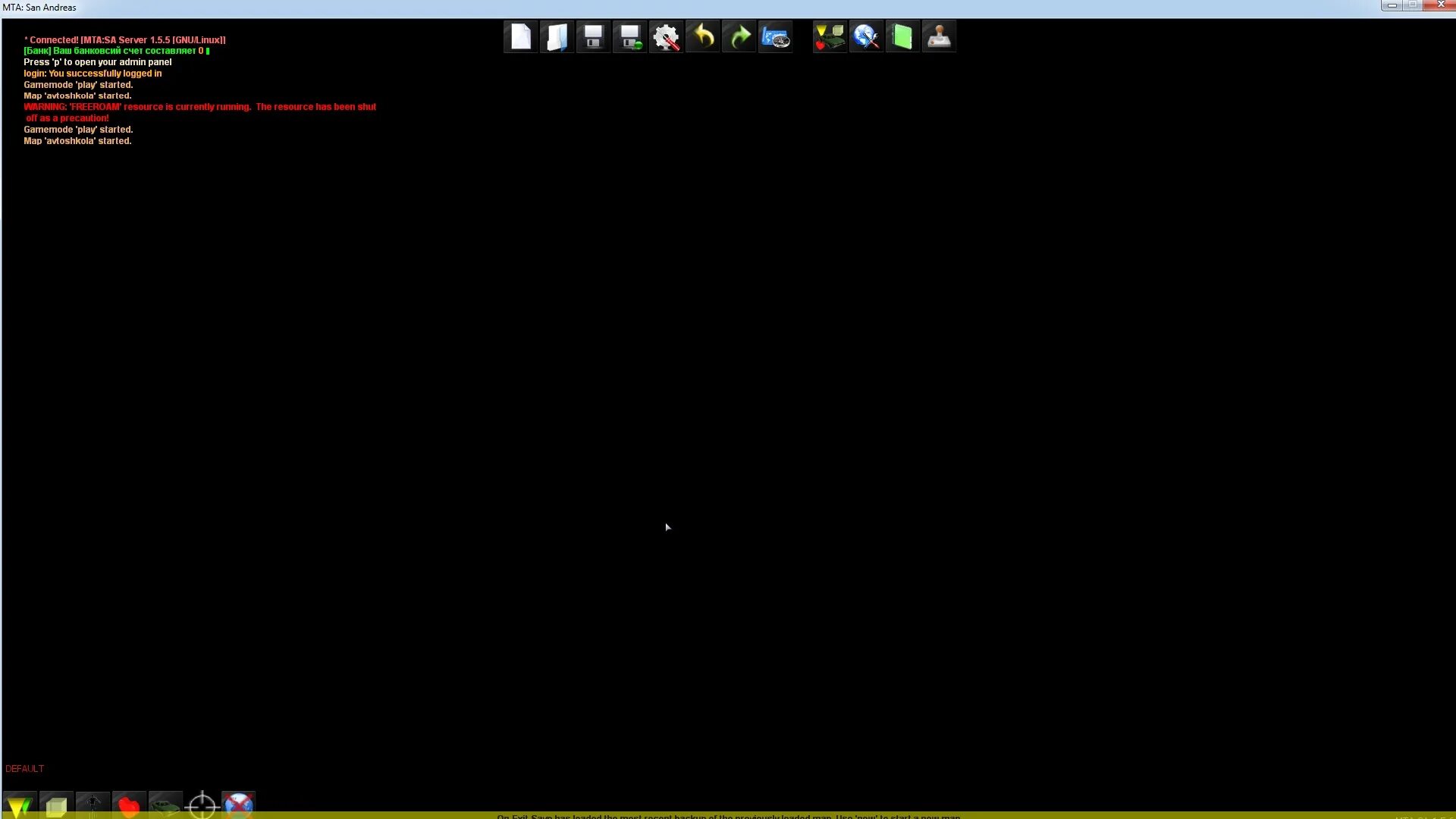Click the red DEFAULT label
This screenshot has width=1456, height=819.
click(24, 768)
